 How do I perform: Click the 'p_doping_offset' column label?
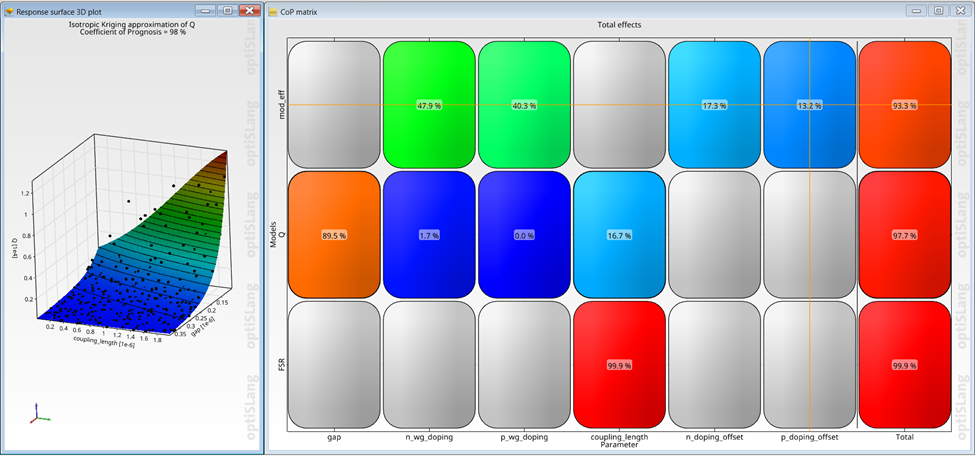click(x=809, y=437)
